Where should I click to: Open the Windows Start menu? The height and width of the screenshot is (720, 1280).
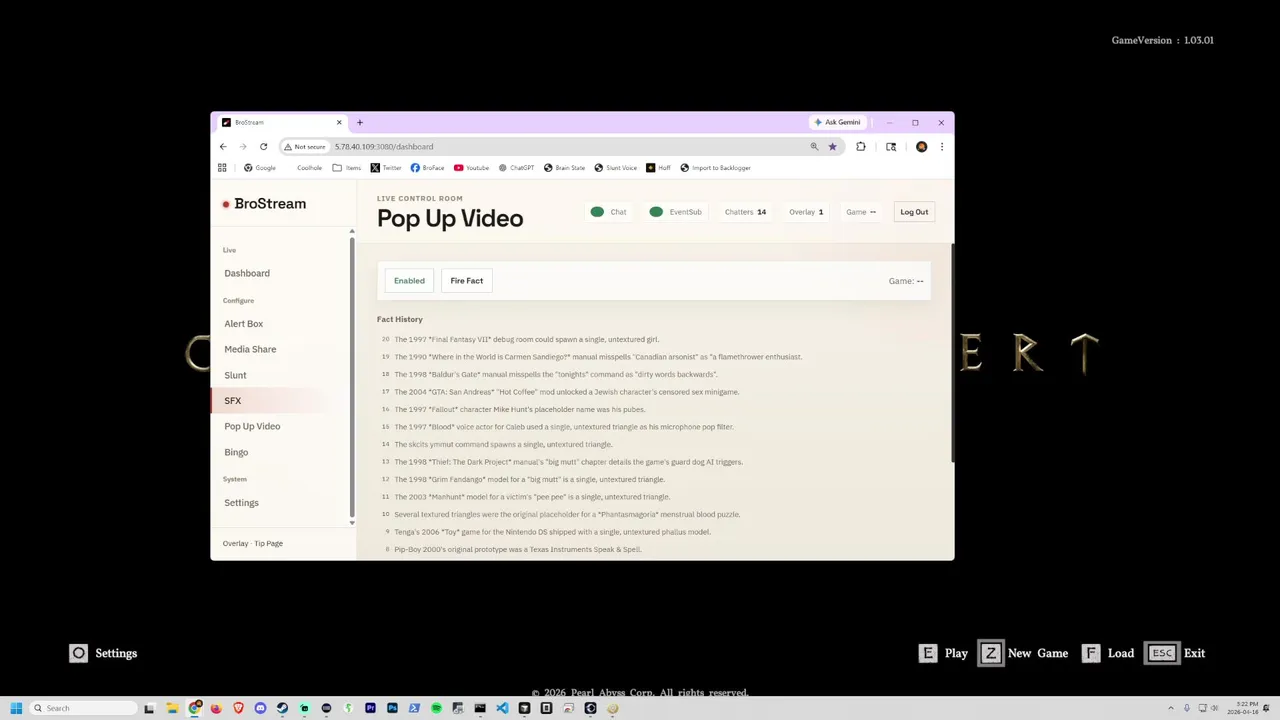pos(16,708)
